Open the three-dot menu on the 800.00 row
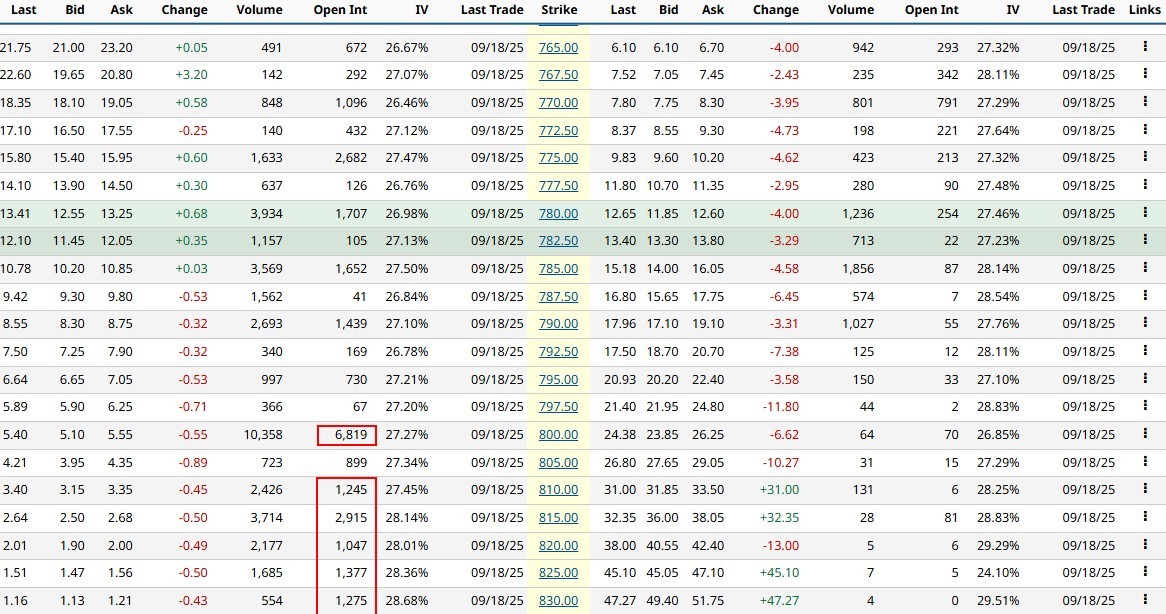The image size is (1166, 614). pos(1145,434)
